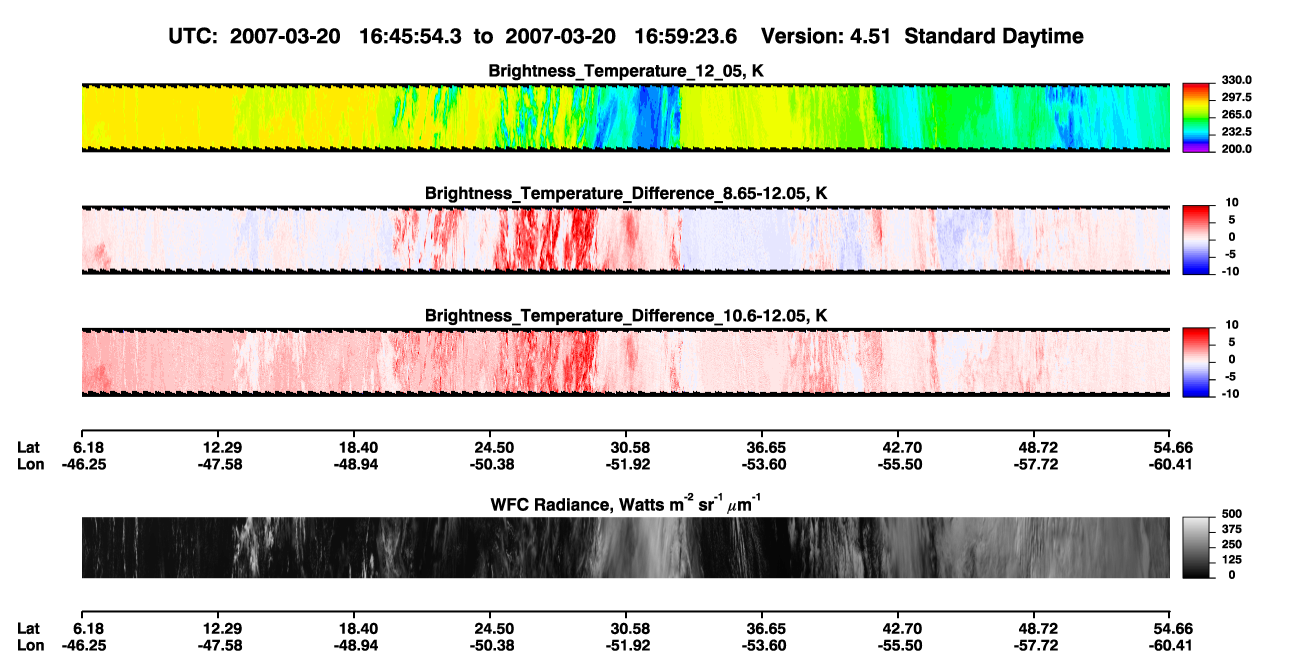Click the 10.6-12.05 brightness difference strip

(x=625, y=362)
